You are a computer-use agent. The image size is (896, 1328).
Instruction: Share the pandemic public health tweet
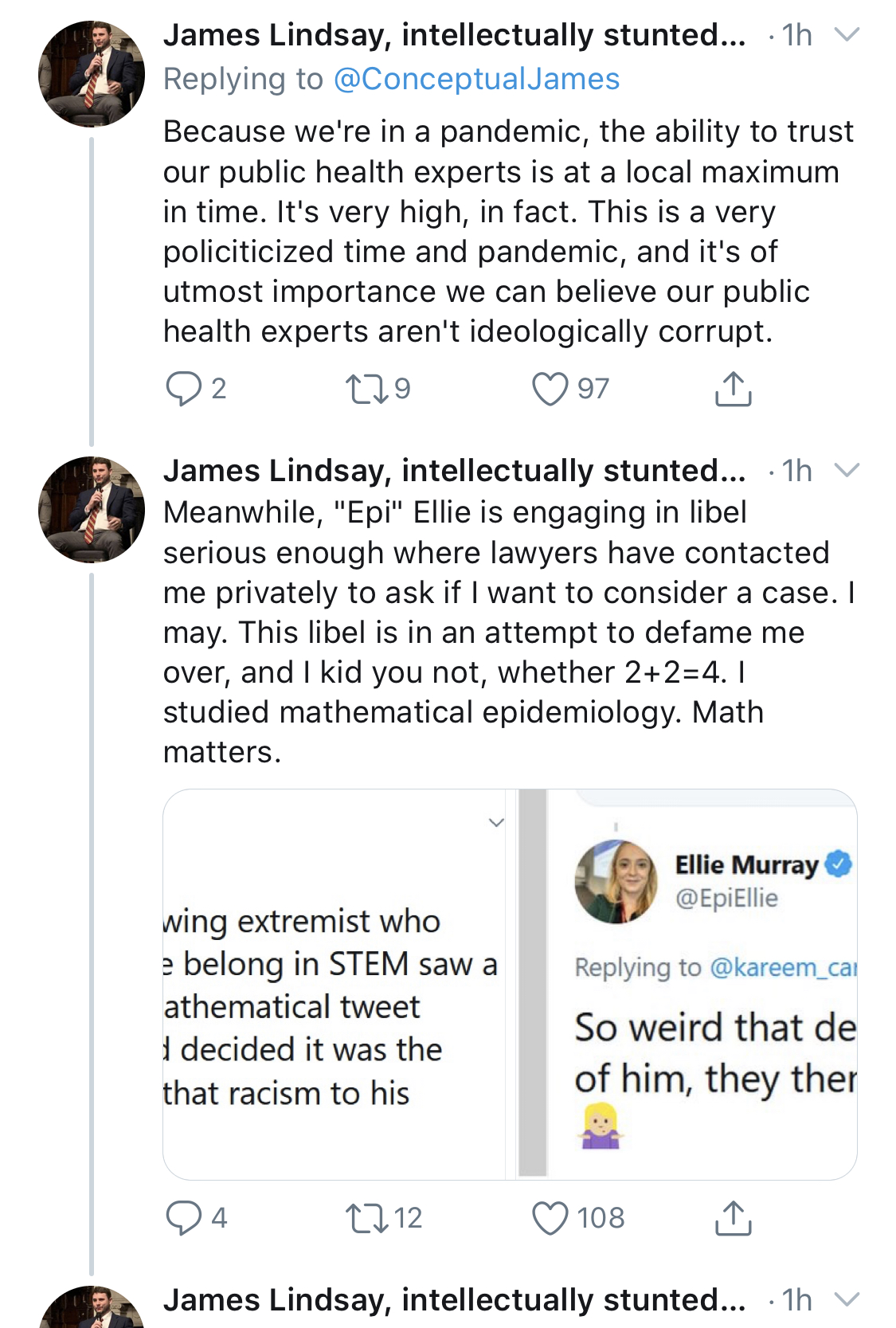[x=733, y=389]
